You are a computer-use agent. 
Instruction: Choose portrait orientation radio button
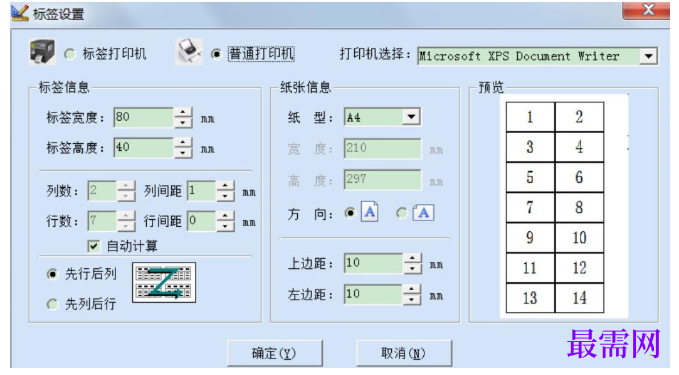(x=350, y=213)
